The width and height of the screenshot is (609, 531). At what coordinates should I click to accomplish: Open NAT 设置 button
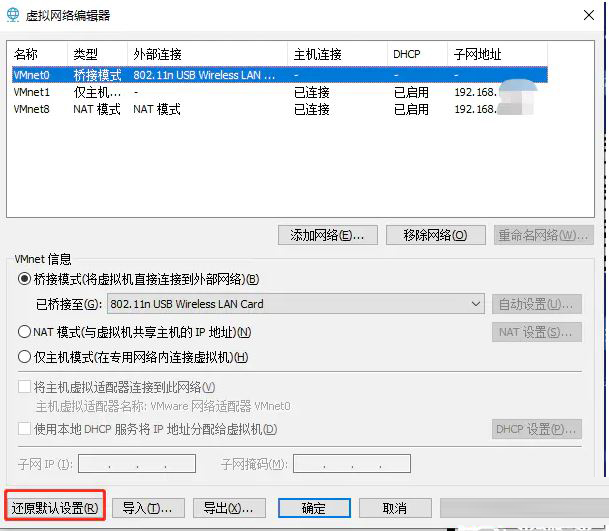[x=536, y=332]
